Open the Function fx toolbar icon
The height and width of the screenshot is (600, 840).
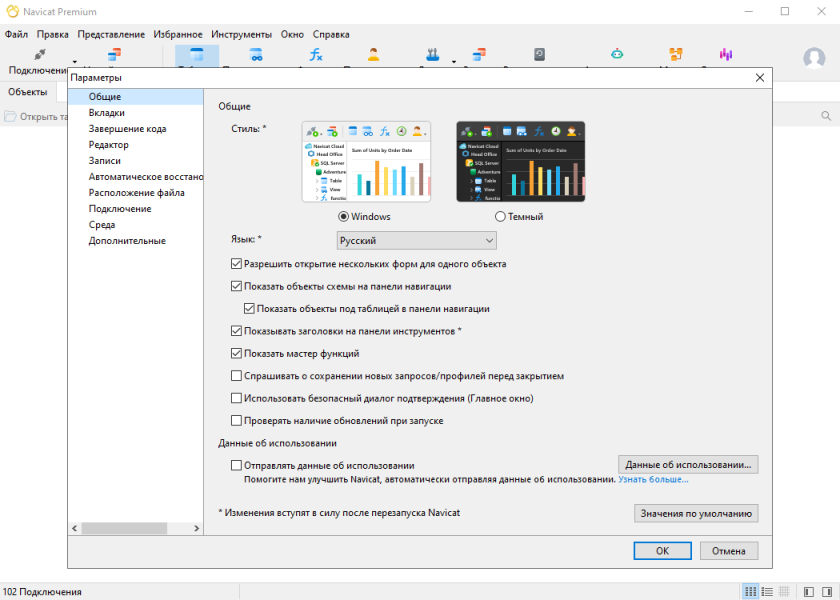tap(316, 54)
